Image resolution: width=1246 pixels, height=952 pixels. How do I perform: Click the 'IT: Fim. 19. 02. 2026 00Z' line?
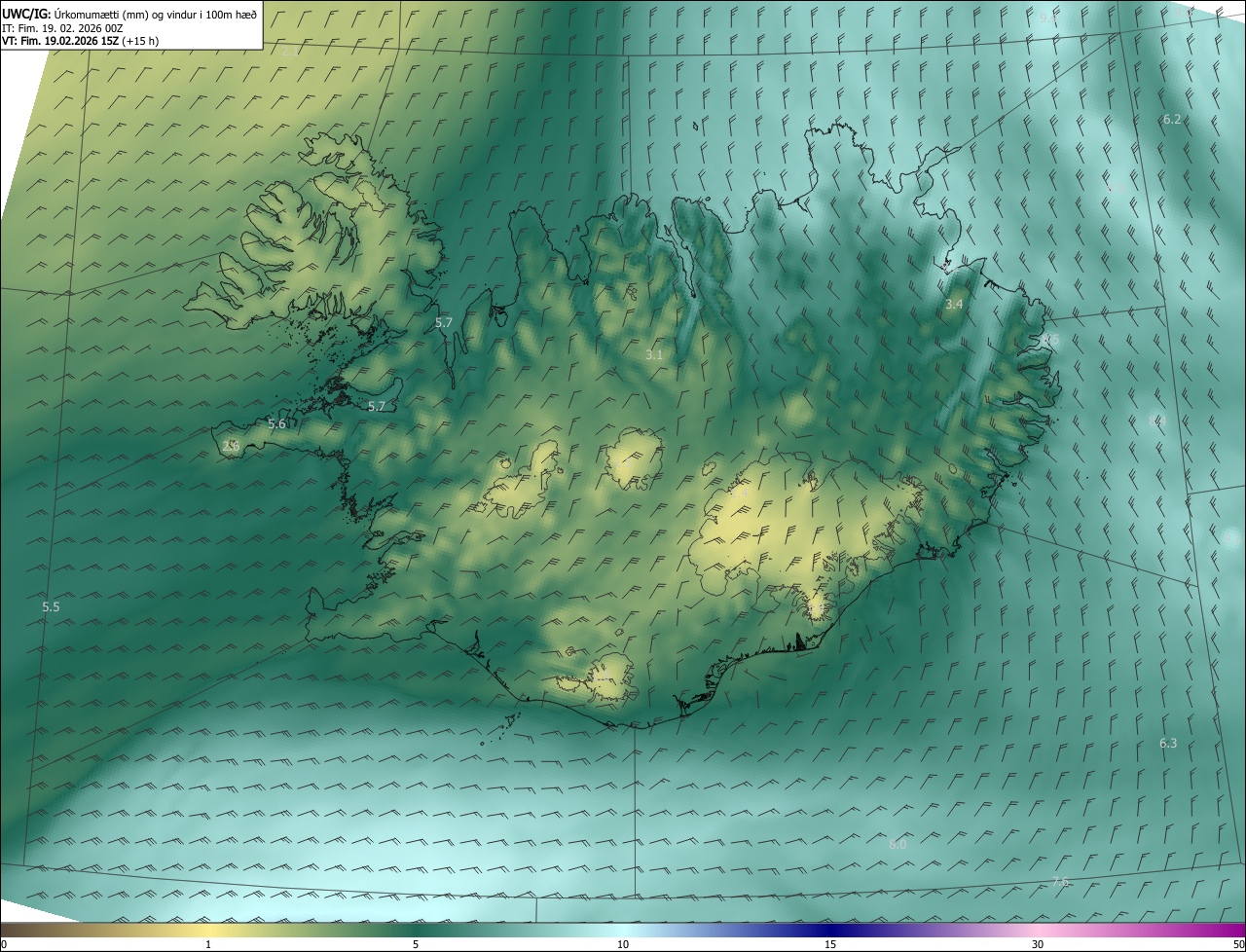tap(62, 28)
